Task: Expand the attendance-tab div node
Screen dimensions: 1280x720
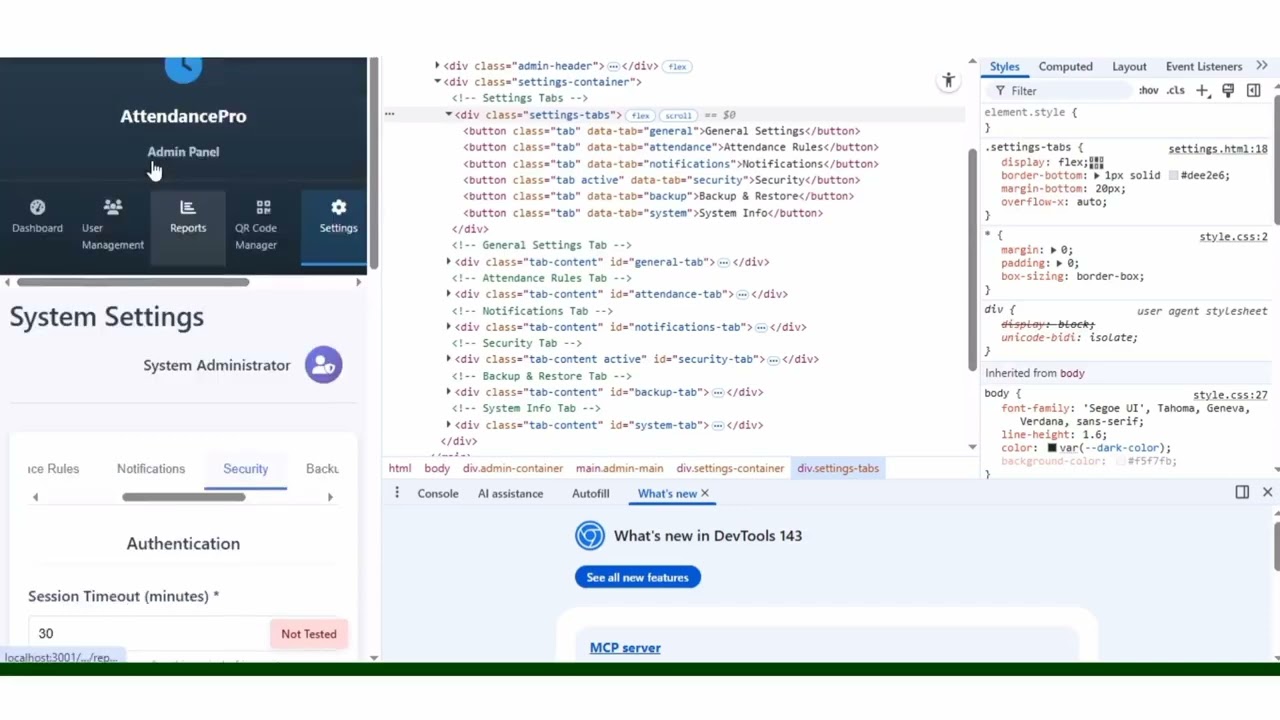Action: tap(449, 294)
